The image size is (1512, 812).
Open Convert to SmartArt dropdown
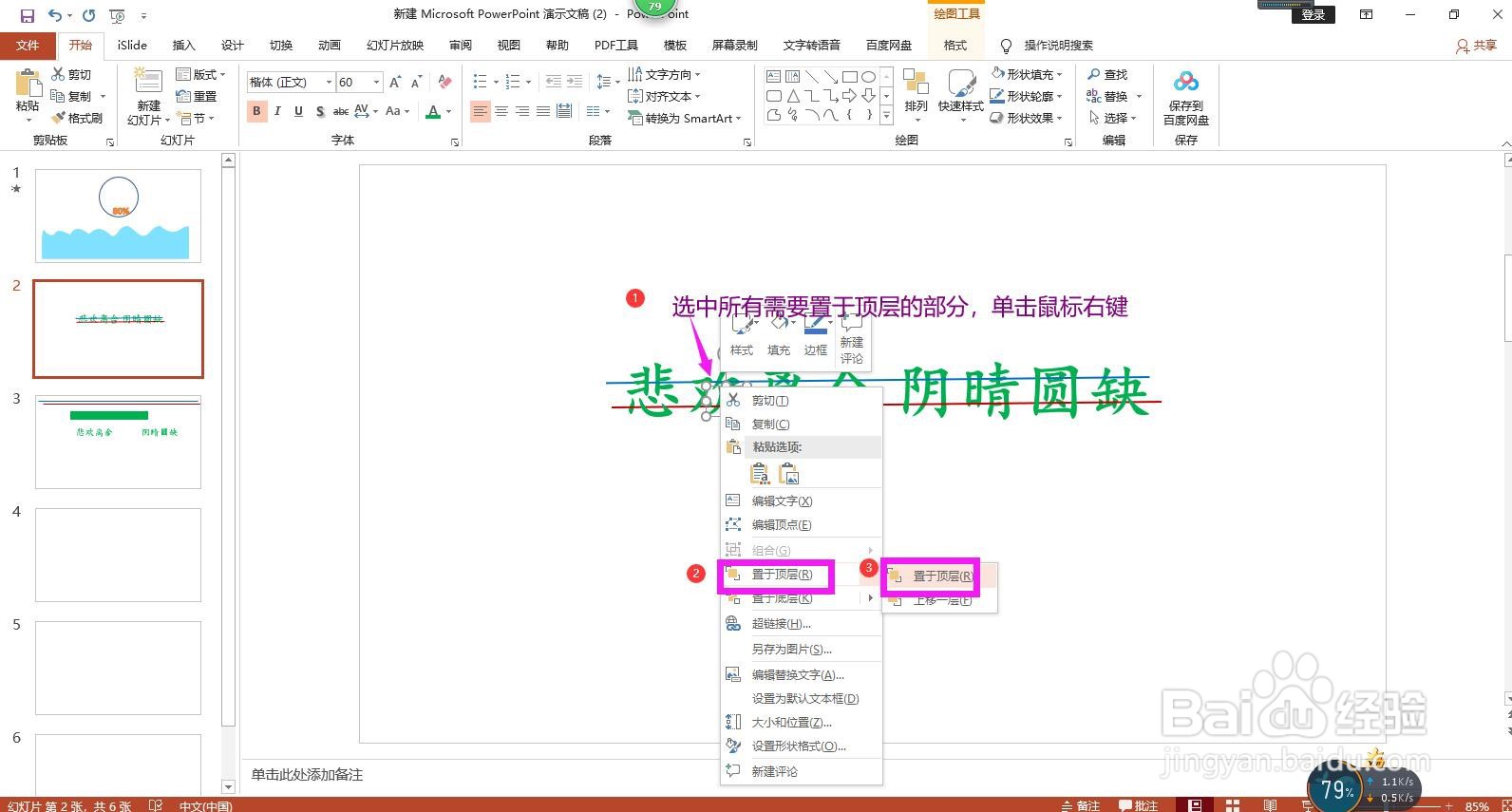coord(685,118)
